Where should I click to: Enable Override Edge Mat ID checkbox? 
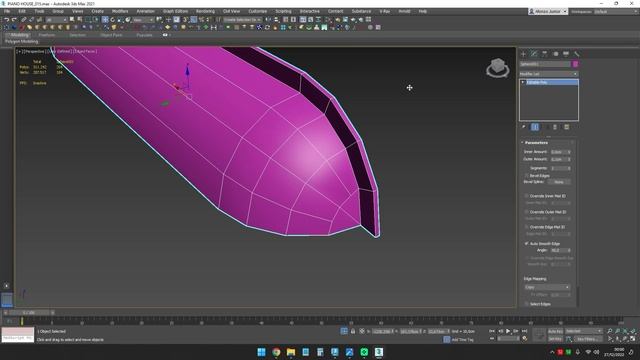[527, 227]
